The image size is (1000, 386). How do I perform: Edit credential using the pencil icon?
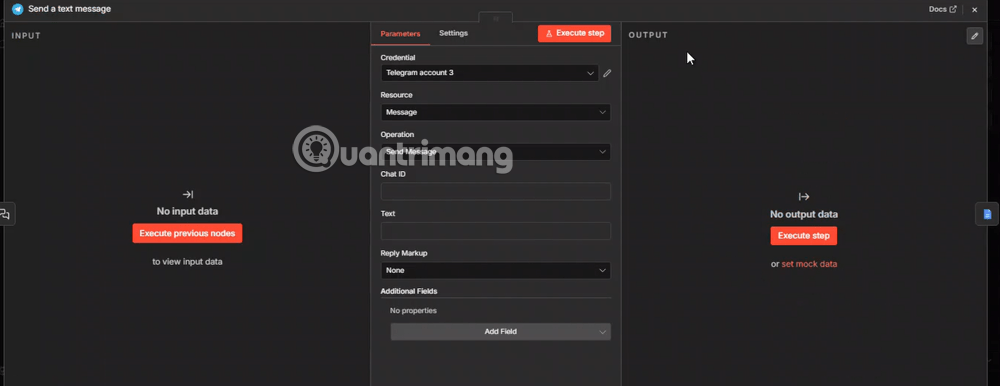pyautogui.click(x=607, y=73)
